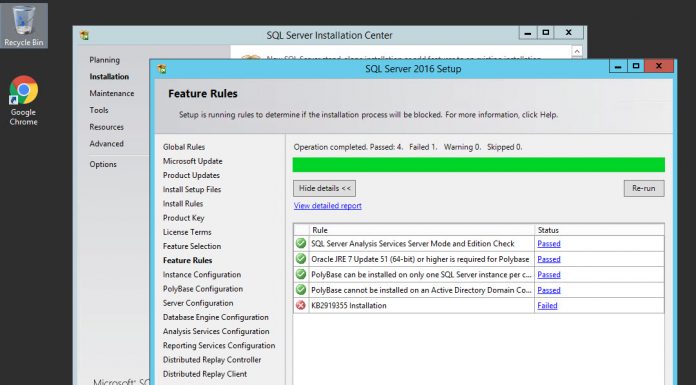
Task: Click scroll-up arrow in Installation Center
Action: click(577, 52)
